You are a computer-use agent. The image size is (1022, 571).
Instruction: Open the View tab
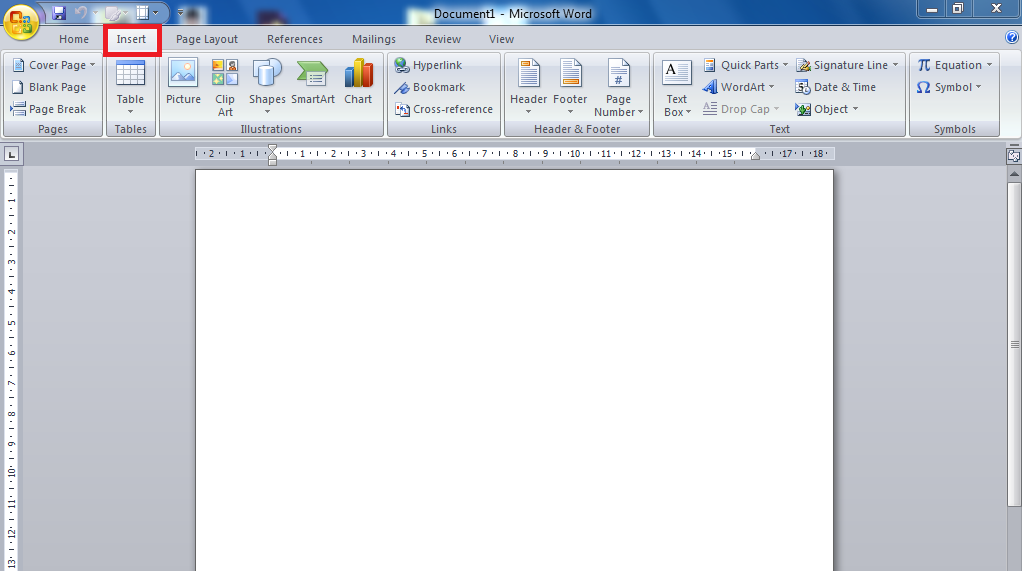click(501, 39)
